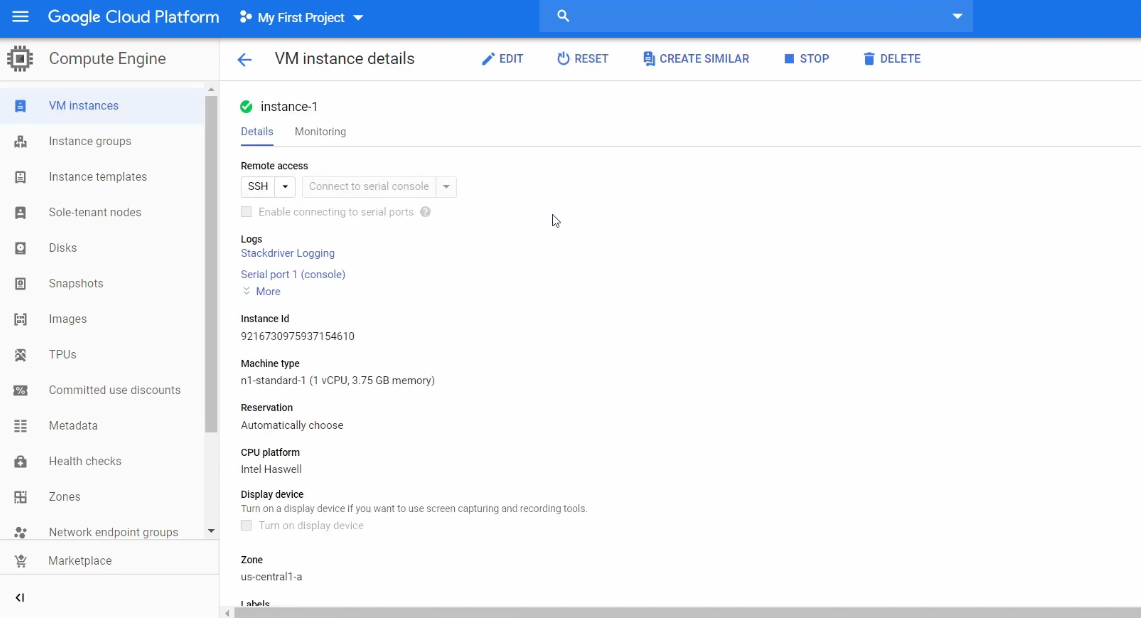This screenshot has width=1141, height=618.
Task: Click the sidebar vertical scrollbar
Action: pos(211,264)
